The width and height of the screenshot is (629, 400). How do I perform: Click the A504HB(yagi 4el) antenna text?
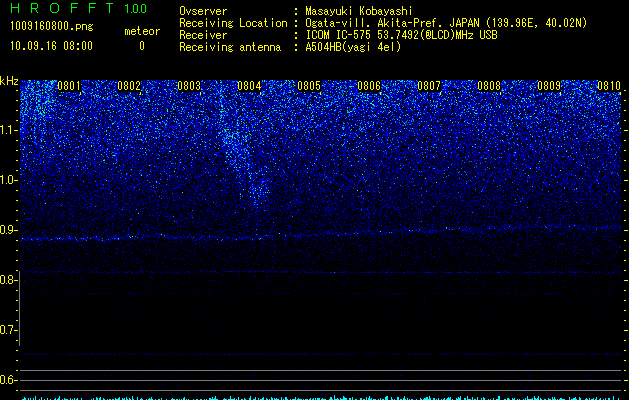pyautogui.click(x=353, y=47)
